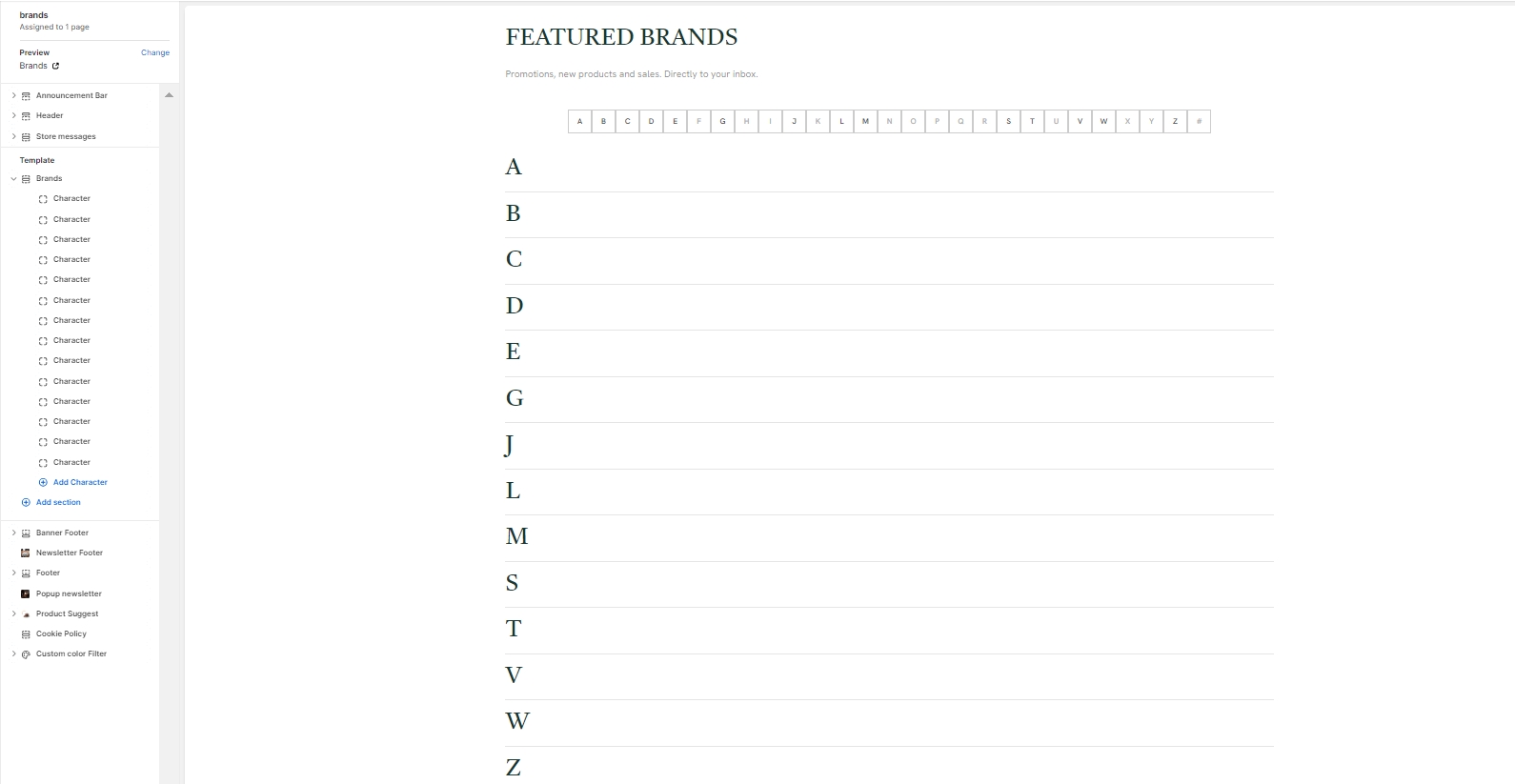This screenshot has height=784, width=1515.
Task: Open Brands preview via external link icon
Action: 55,66
